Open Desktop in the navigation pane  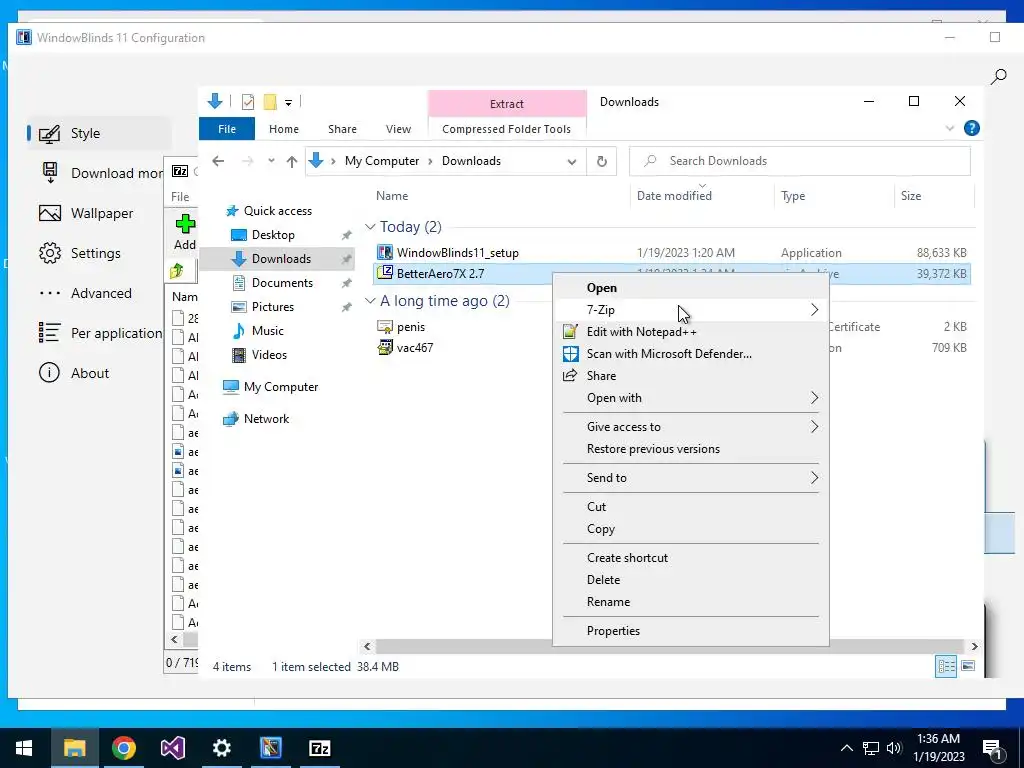coord(273,234)
